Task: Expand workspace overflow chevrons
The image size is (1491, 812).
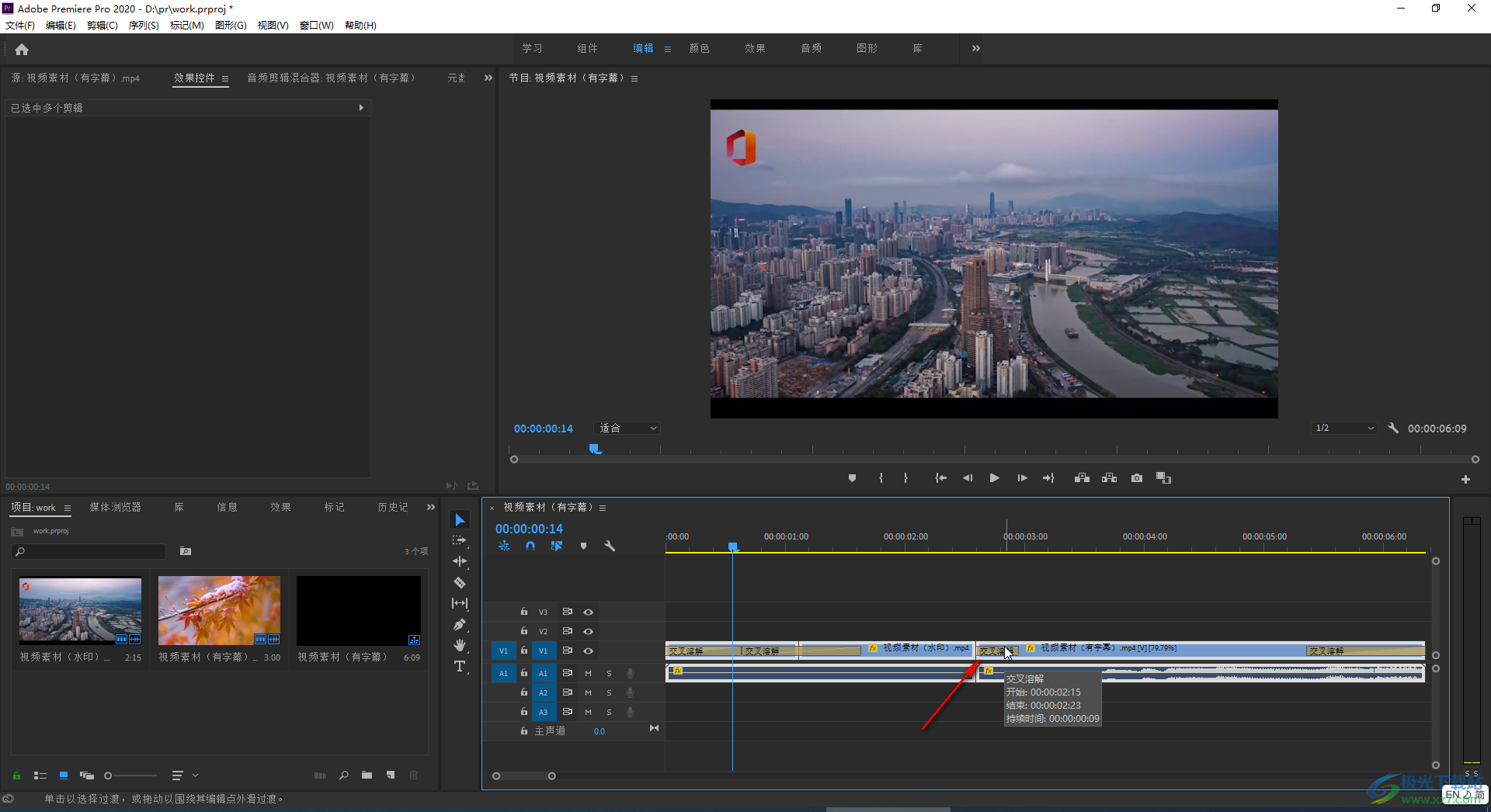Action: tap(976, 48)
